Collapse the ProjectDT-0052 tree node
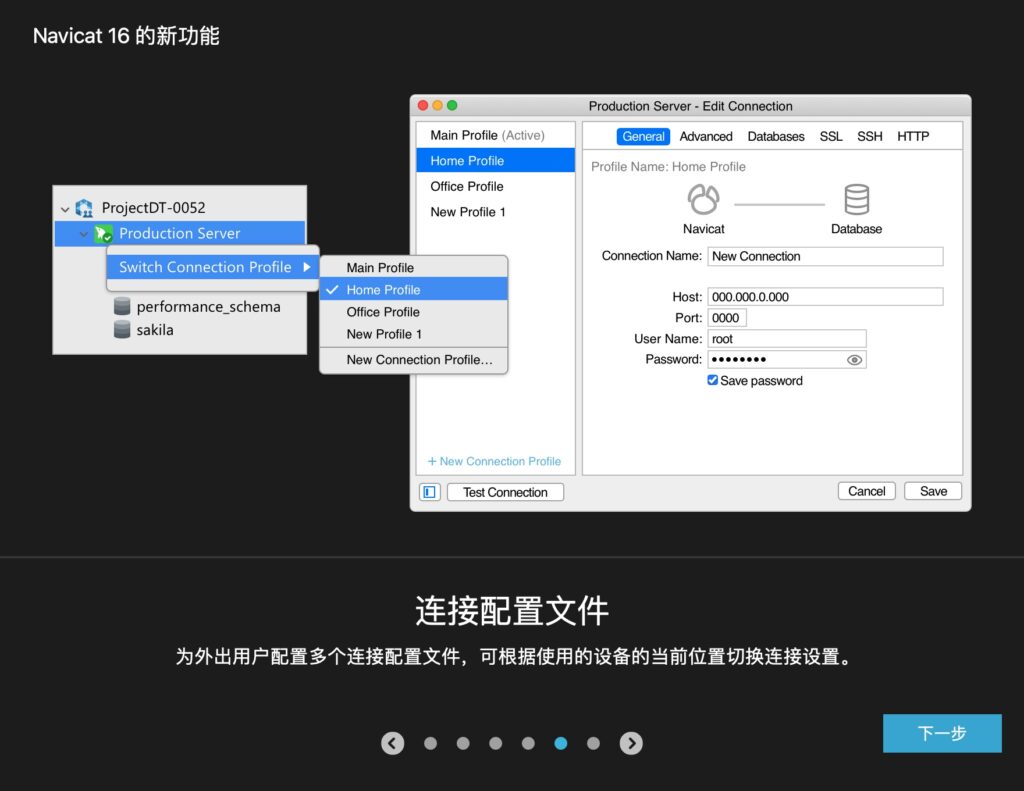The image size is (1024, 791). [x=64, y=208]
